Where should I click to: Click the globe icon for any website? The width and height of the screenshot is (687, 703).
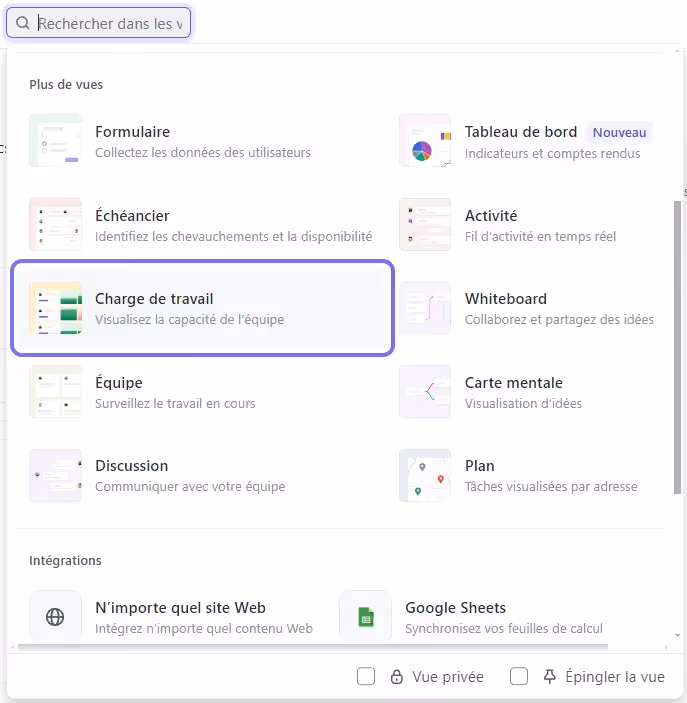56,617
